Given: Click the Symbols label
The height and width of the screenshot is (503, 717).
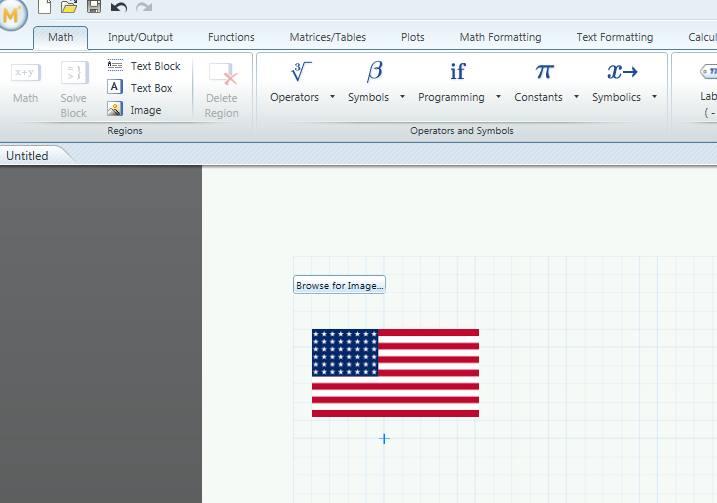Looking at the screenshot, I should pos(368,97).
